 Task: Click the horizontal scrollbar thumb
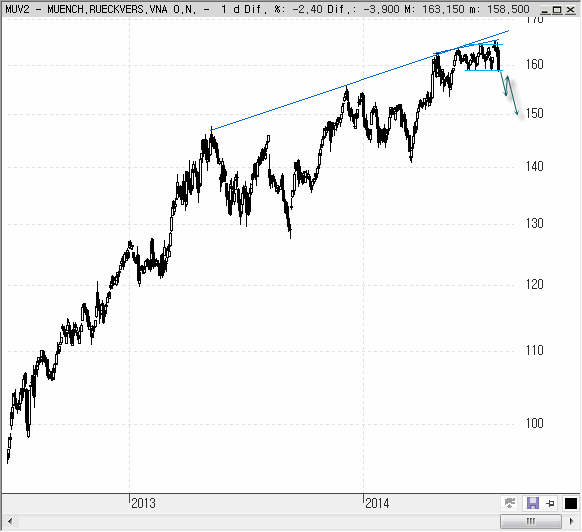click(531, 522)
